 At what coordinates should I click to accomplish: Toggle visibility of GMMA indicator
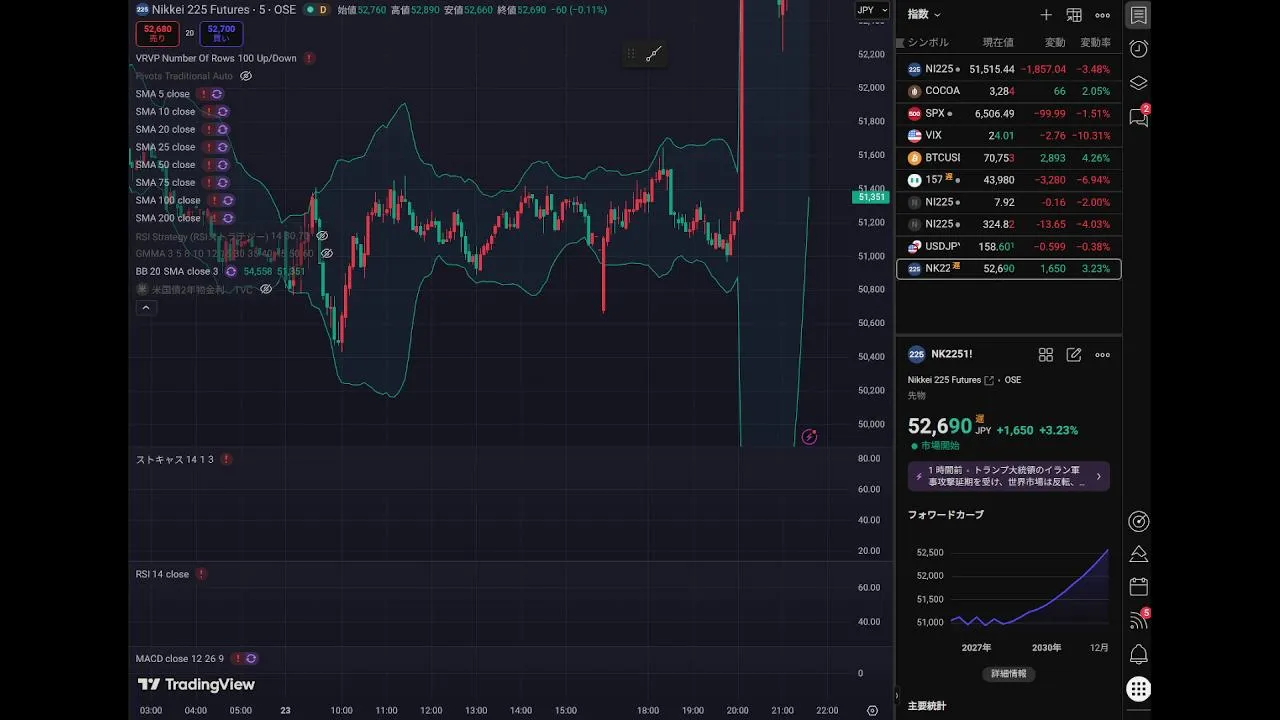[326, 254]
